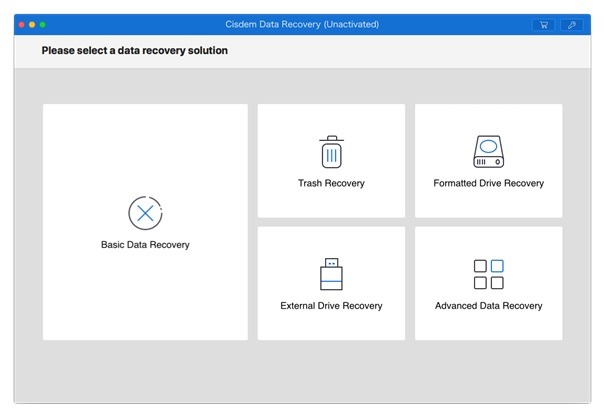Open "Trash Recovery" via its text label

coord(331,184)
